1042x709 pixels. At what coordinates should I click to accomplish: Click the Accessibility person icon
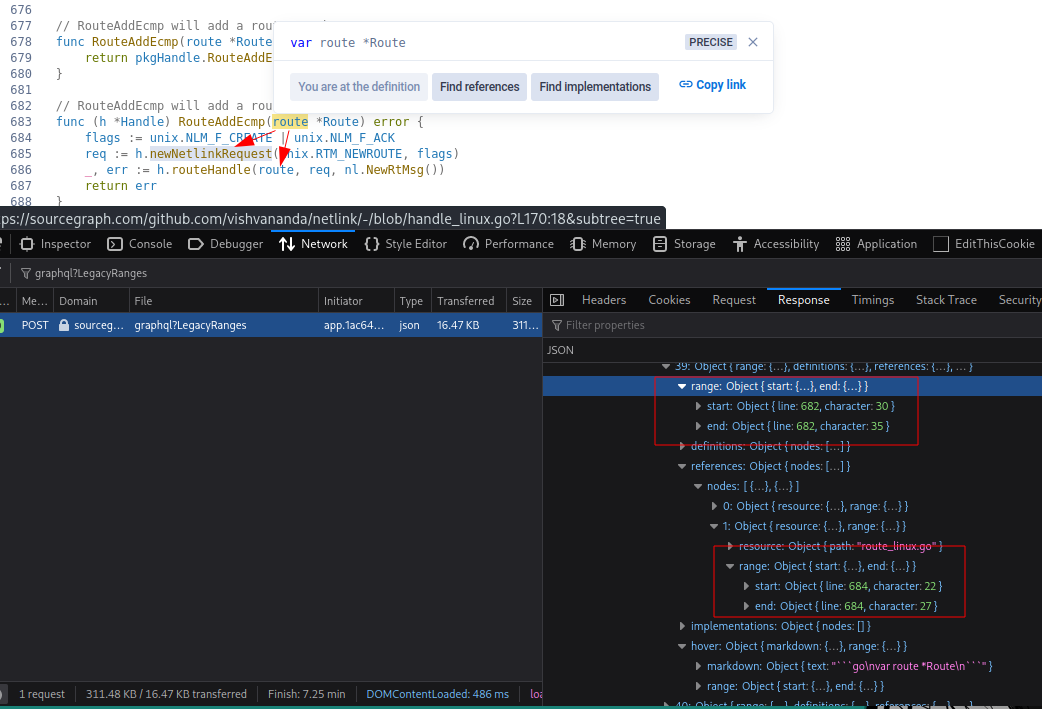tap(740, 244)
